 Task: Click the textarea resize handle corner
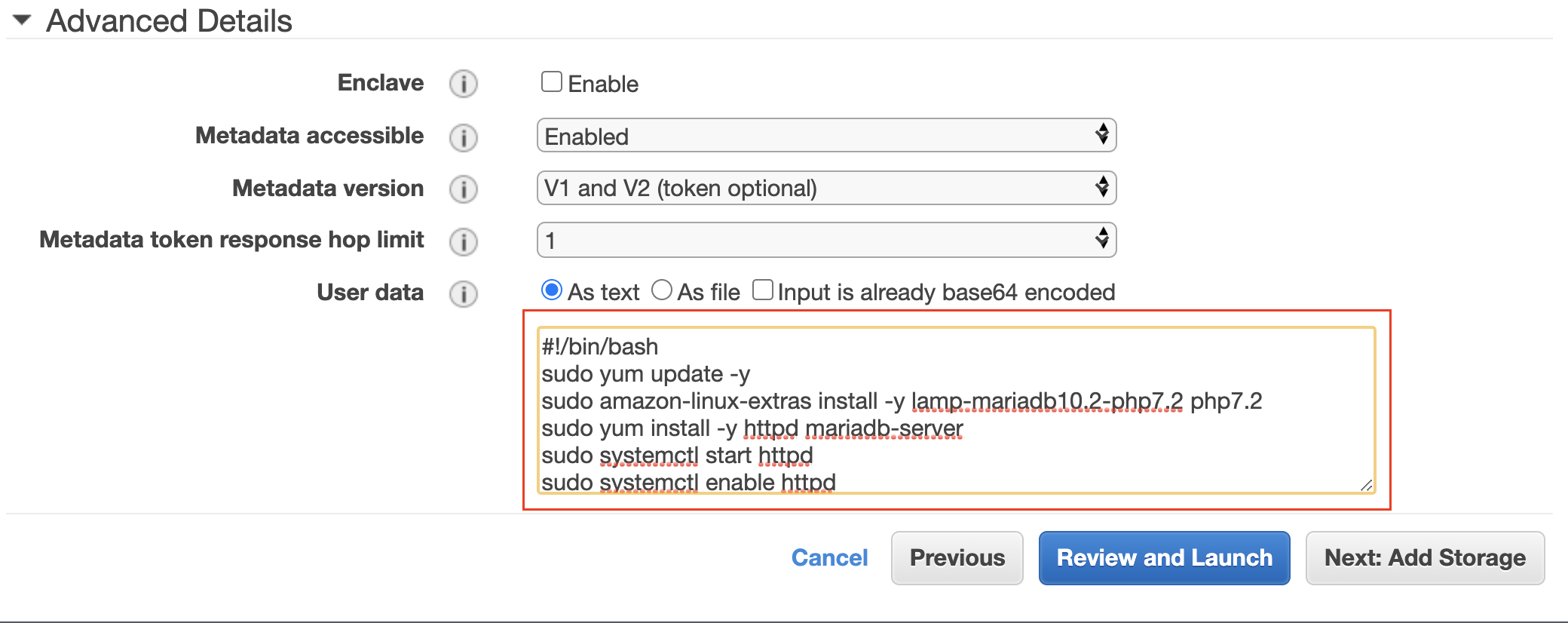pyautogui.click(x=1366, y=485)
